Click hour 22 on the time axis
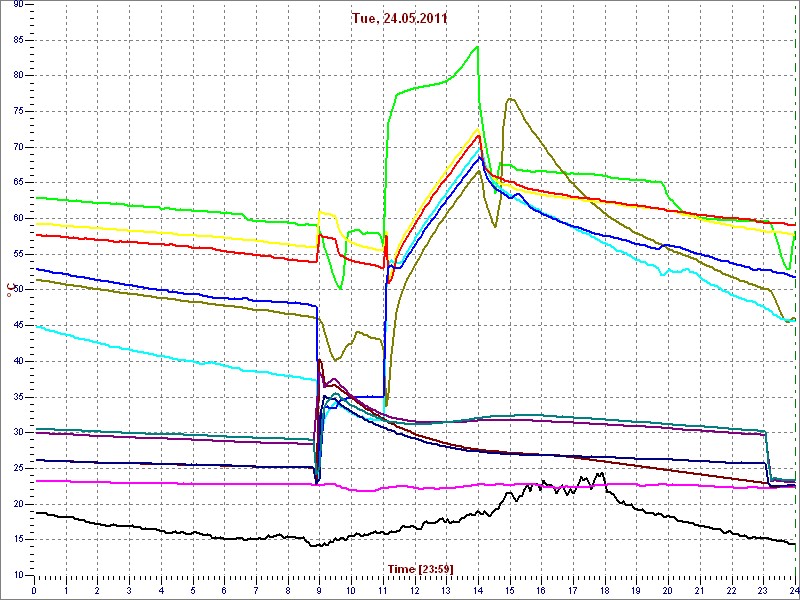This screenshot has height=600, width=800. point(730,590)
